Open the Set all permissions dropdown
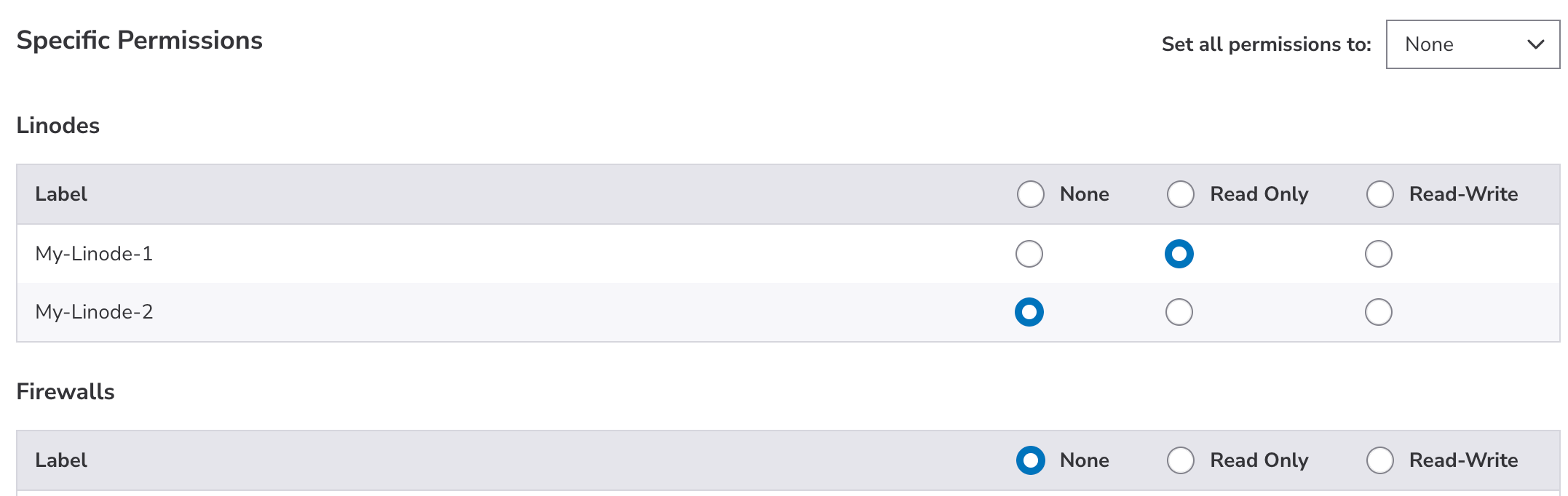Image resolution: width=1568 pixels, height=496 pixels. click(1471, 44)
